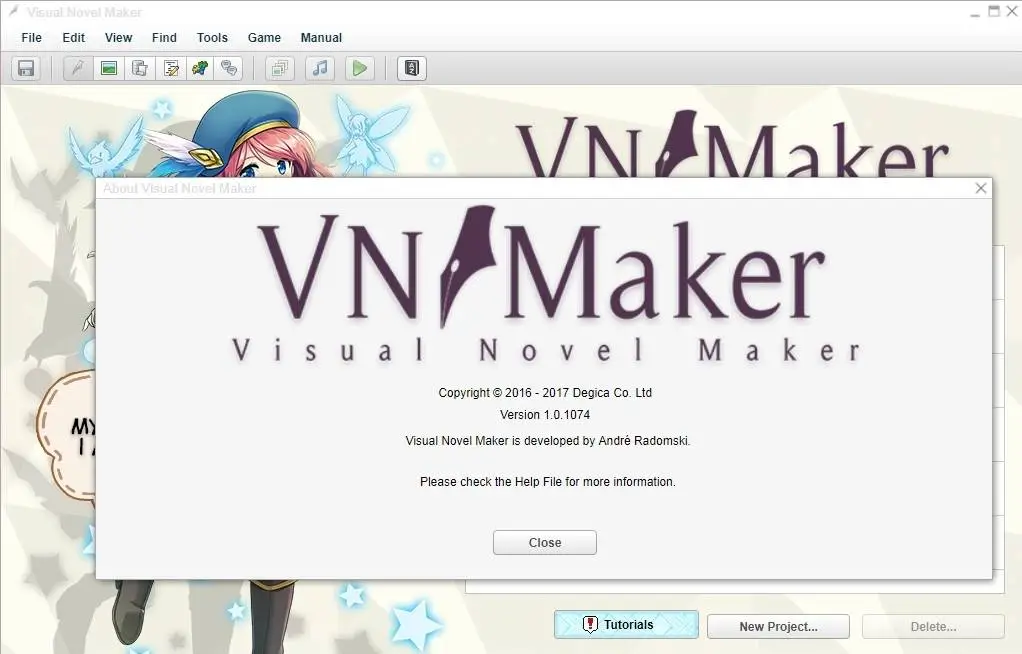Click the speech bubbles toolbar icon
1022x654 pixels.
(229, 68)
